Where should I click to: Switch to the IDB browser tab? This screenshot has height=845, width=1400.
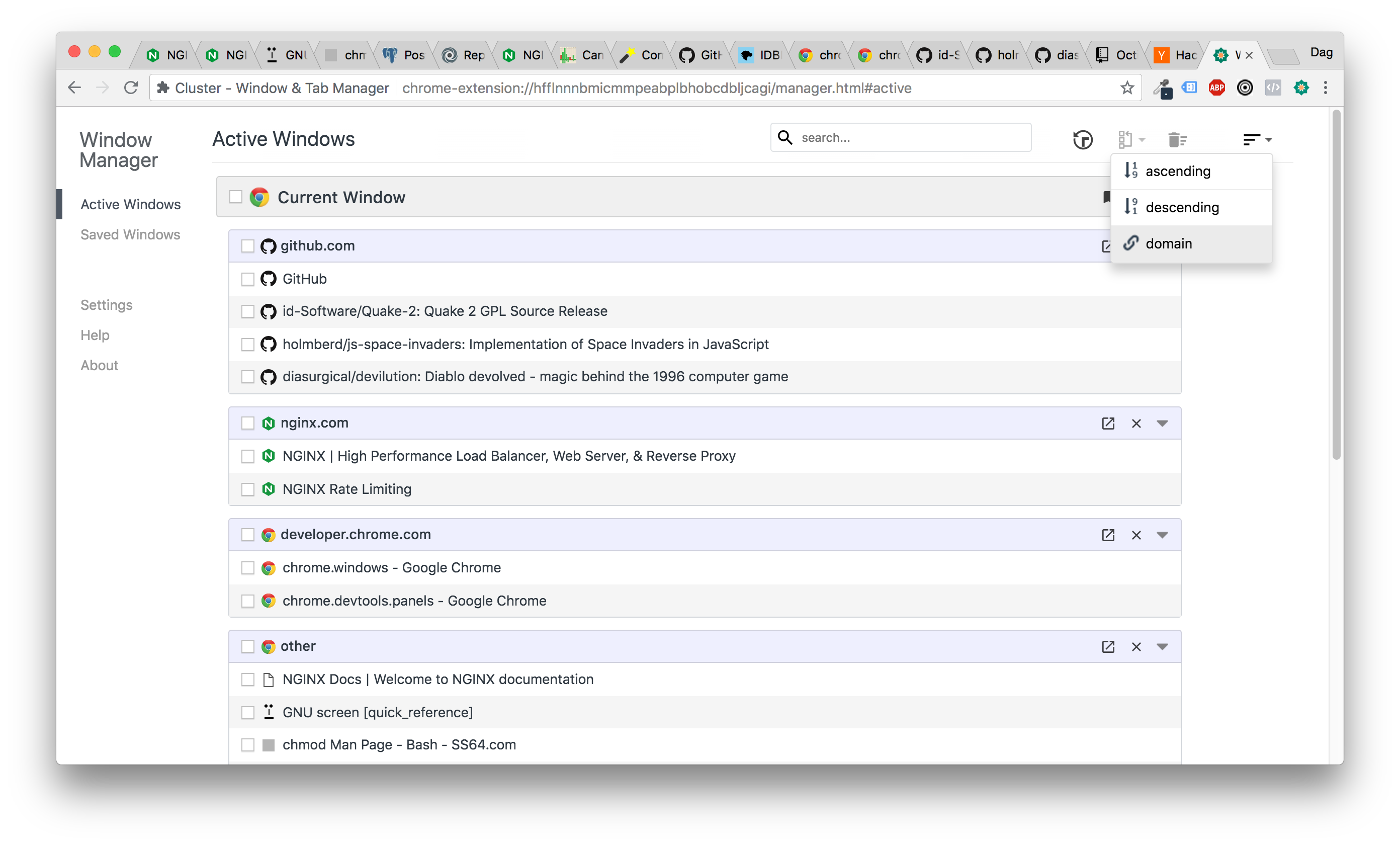(760, 54)
